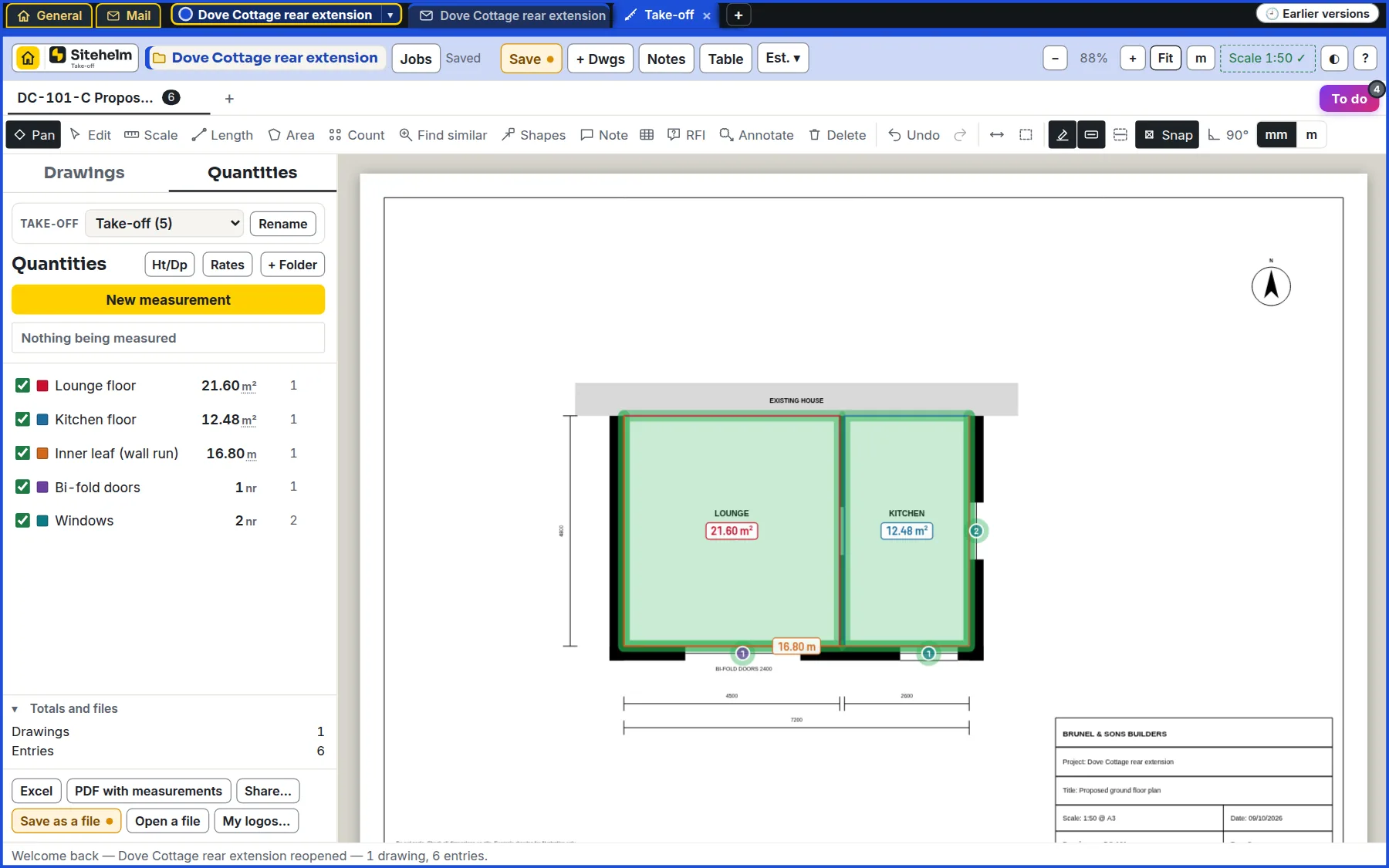Switch to the Drawings tab
Screen dimensions: 1389x868
tap(84, 173)
